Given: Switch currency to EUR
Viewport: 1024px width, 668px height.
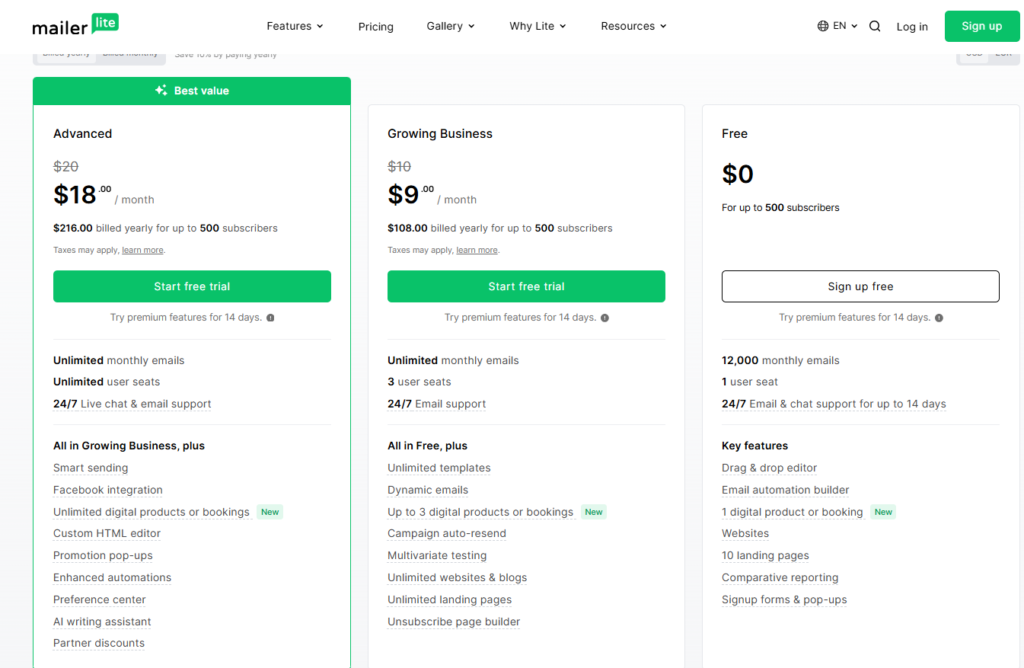Looking at the screenshot, I should [1003, 54].
